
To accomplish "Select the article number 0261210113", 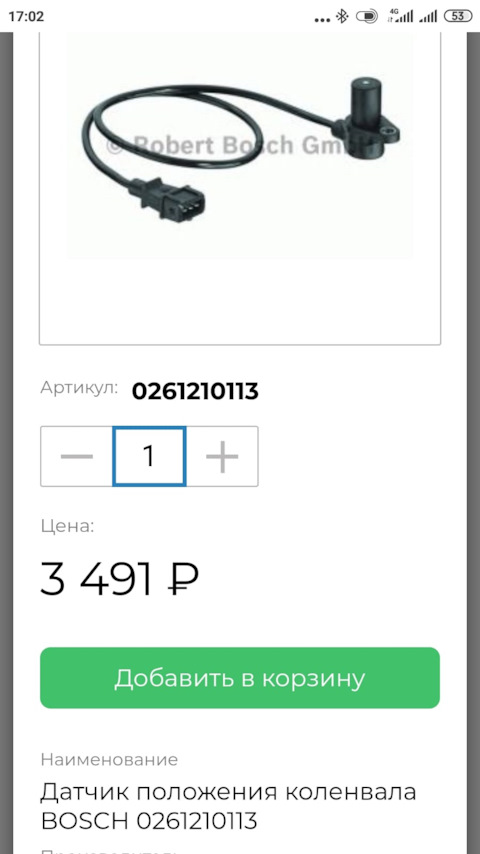I will [x=195, y=391].
